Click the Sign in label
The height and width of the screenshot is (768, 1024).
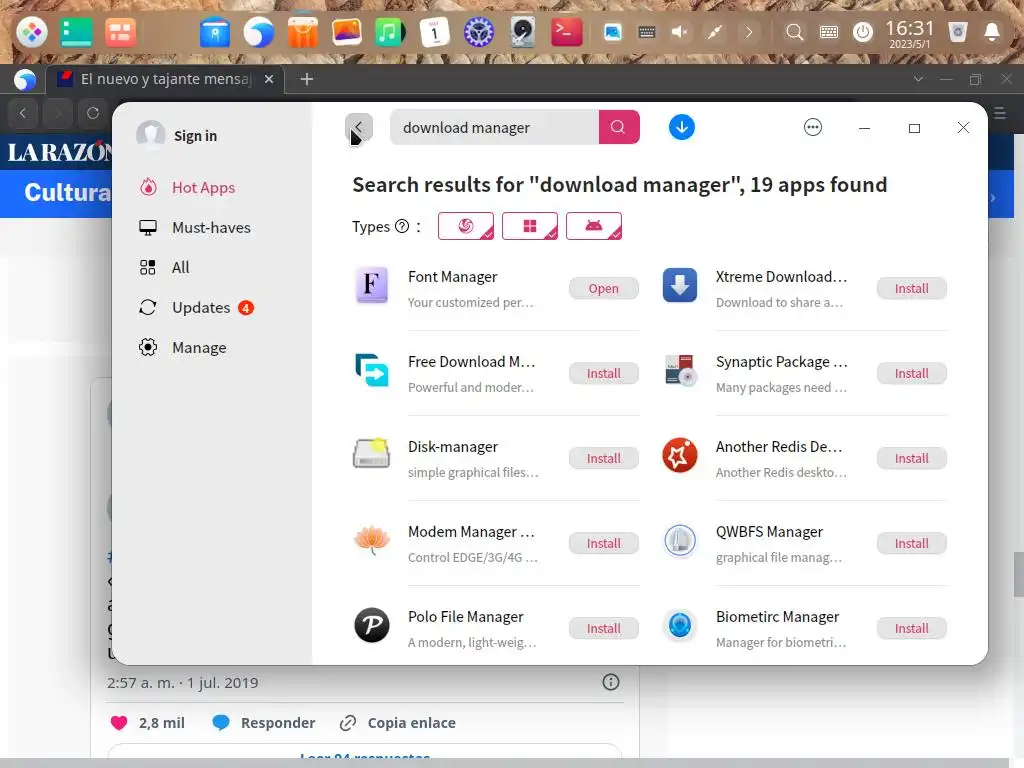pyautogui.click(x=195, y=136)
